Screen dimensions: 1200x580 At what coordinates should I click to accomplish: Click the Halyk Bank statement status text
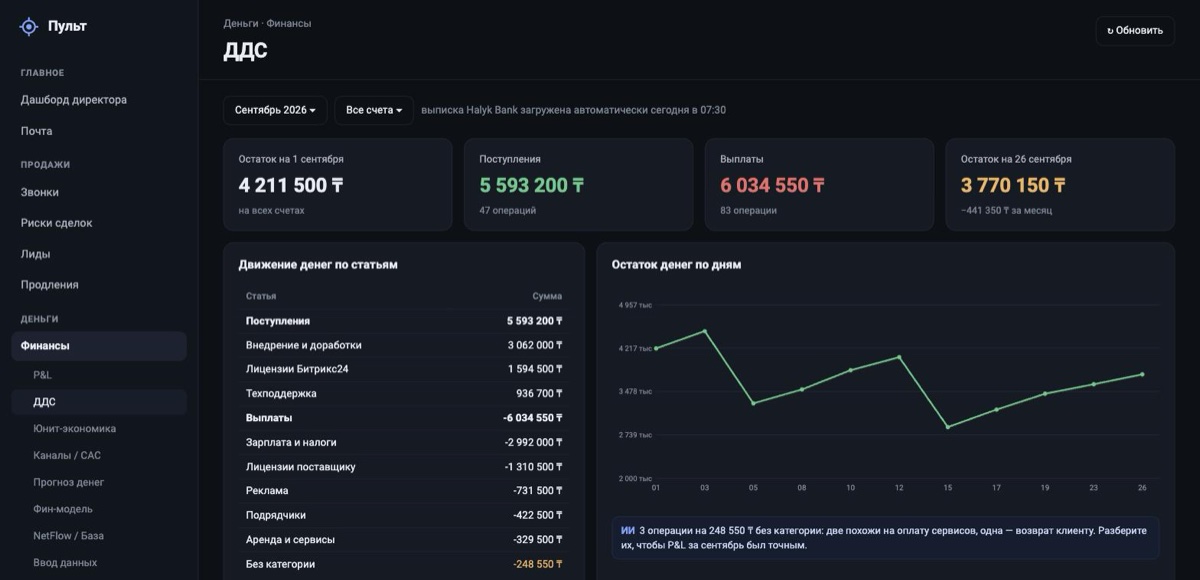(x=574, y=110)
